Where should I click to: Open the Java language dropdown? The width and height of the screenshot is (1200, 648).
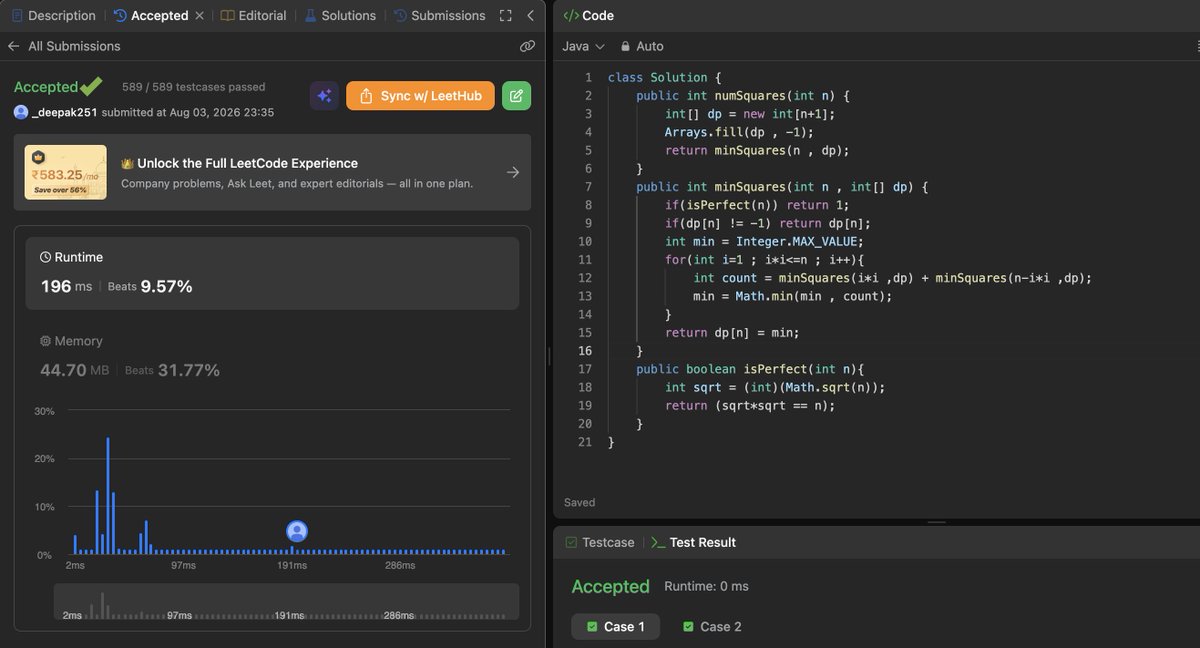[x=583, y=46]
